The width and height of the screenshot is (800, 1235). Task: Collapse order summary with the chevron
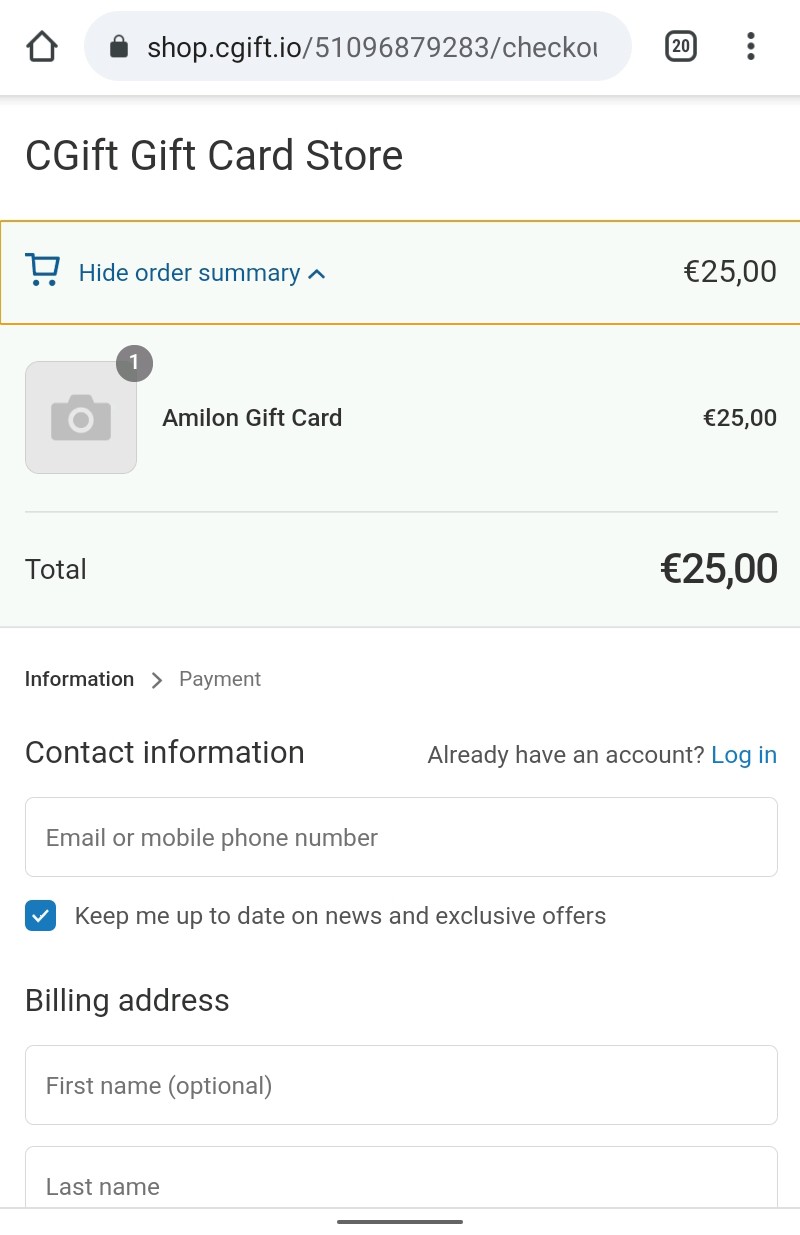click(x=317, y=274)
